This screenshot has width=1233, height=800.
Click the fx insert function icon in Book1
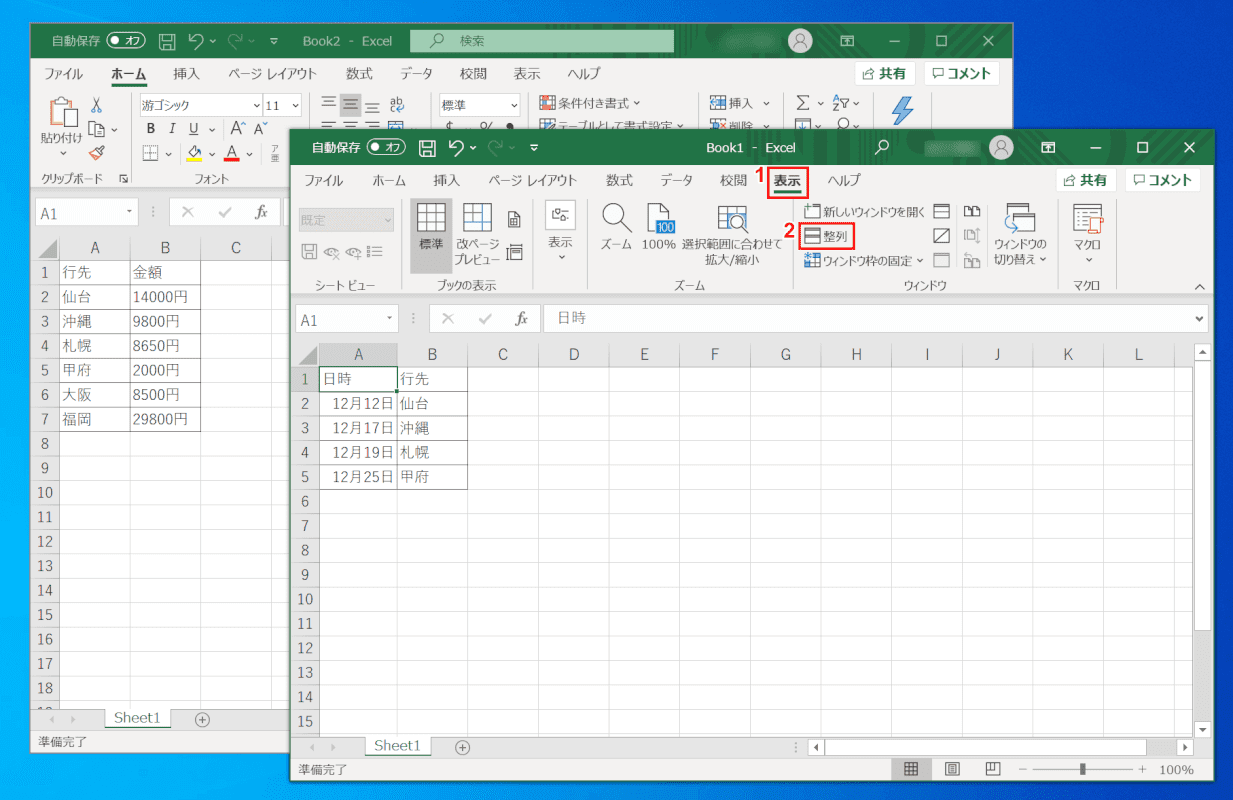521,319
